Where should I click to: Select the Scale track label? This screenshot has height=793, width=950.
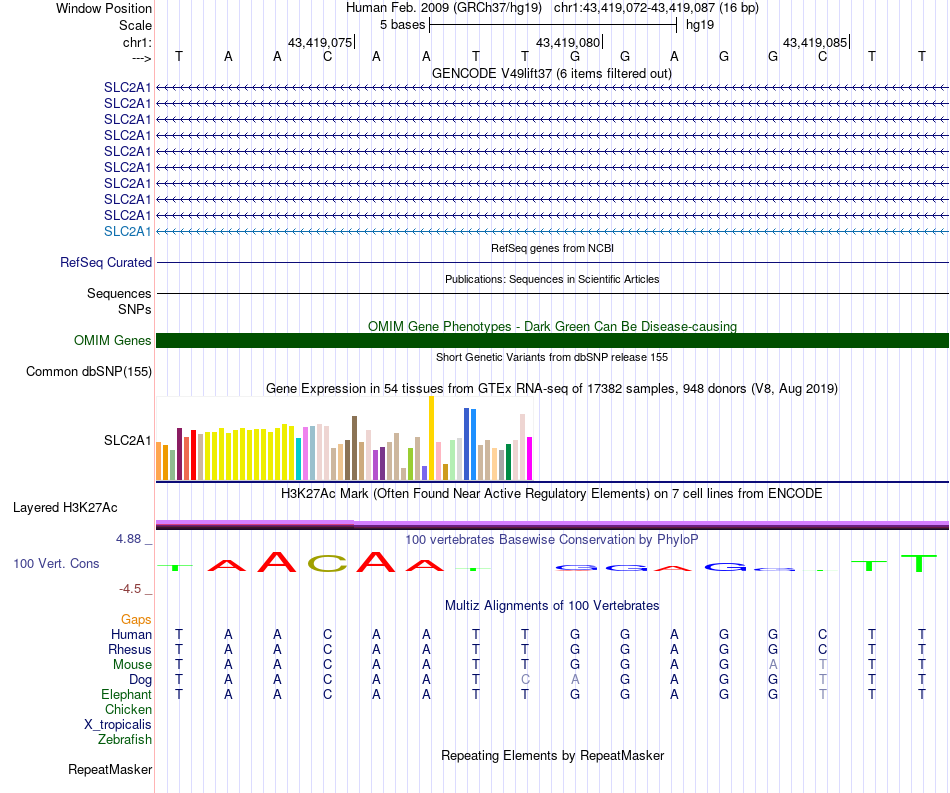click(x=135, y=25)
